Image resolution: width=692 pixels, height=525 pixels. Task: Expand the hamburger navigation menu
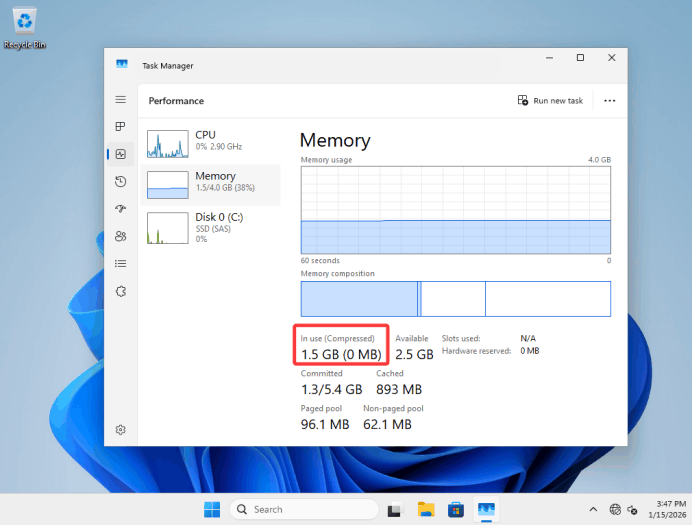[x=120, y=100]
